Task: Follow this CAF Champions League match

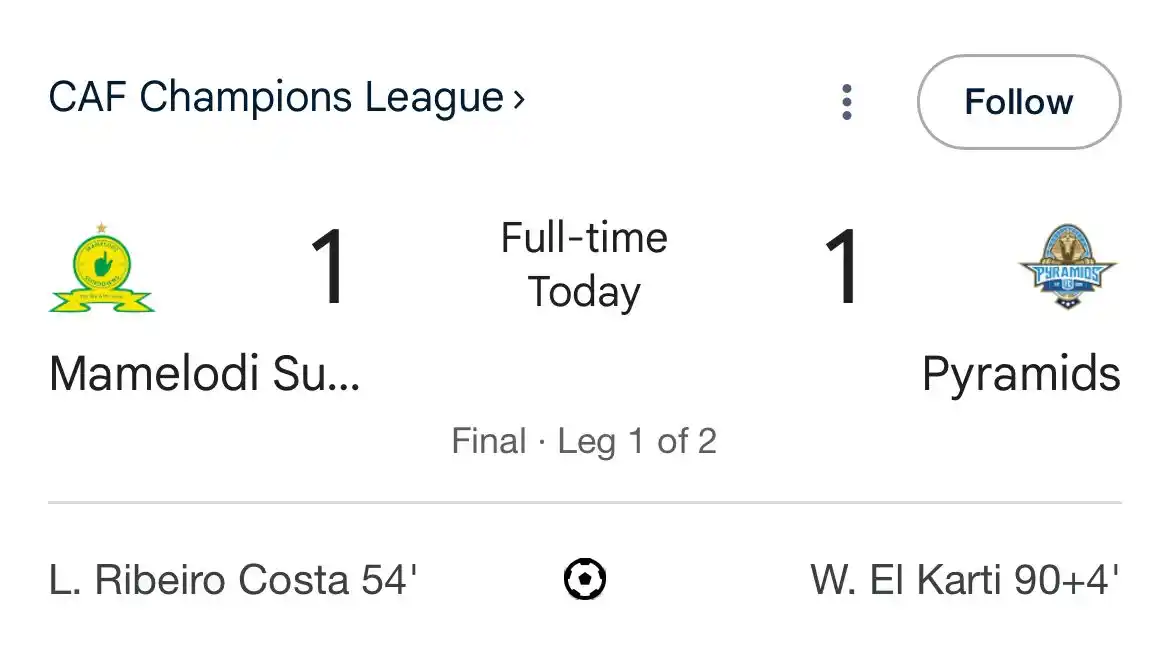Action: [x=1019, y=101]
